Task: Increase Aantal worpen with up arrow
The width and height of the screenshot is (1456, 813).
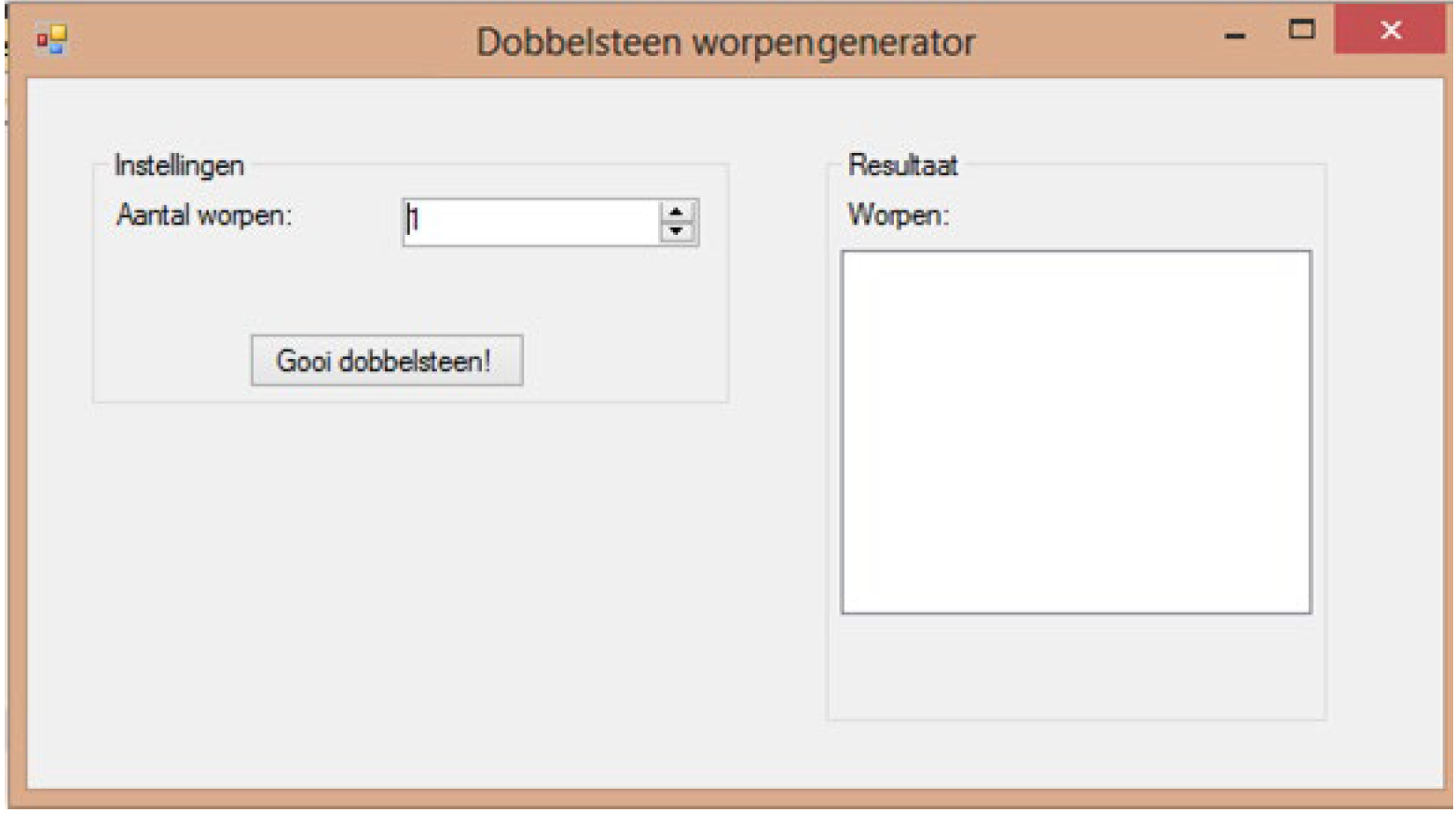Action: (677, 212)
